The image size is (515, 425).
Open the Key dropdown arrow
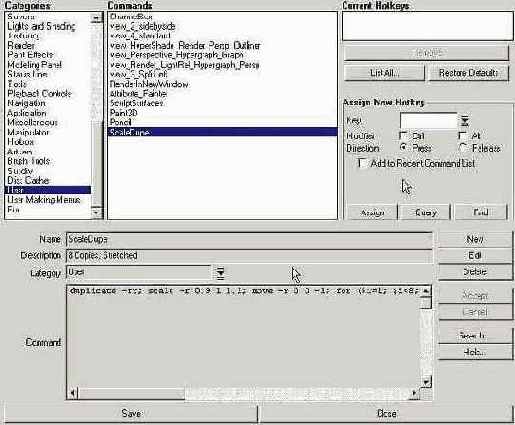(465, 121)
